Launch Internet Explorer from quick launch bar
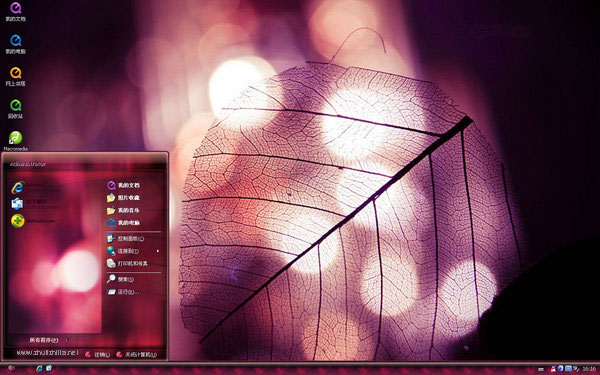 click(39, 368)
